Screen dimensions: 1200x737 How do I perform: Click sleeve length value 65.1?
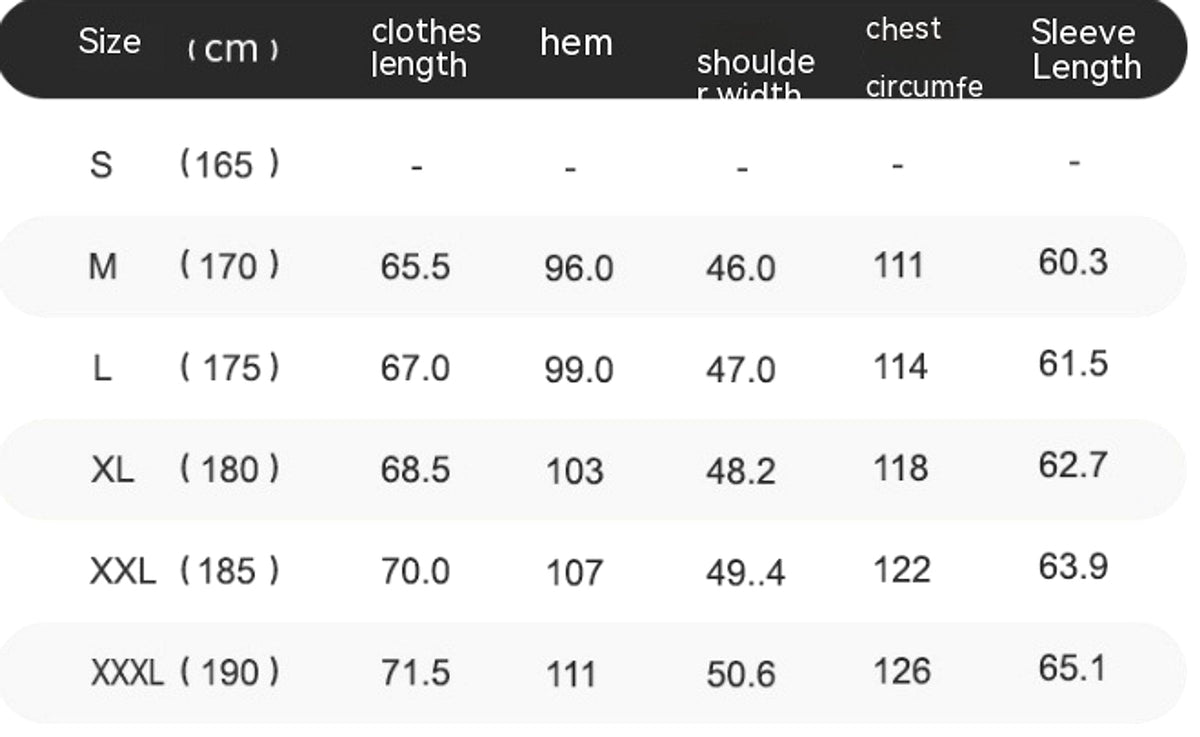click(x=1073, y=667)
